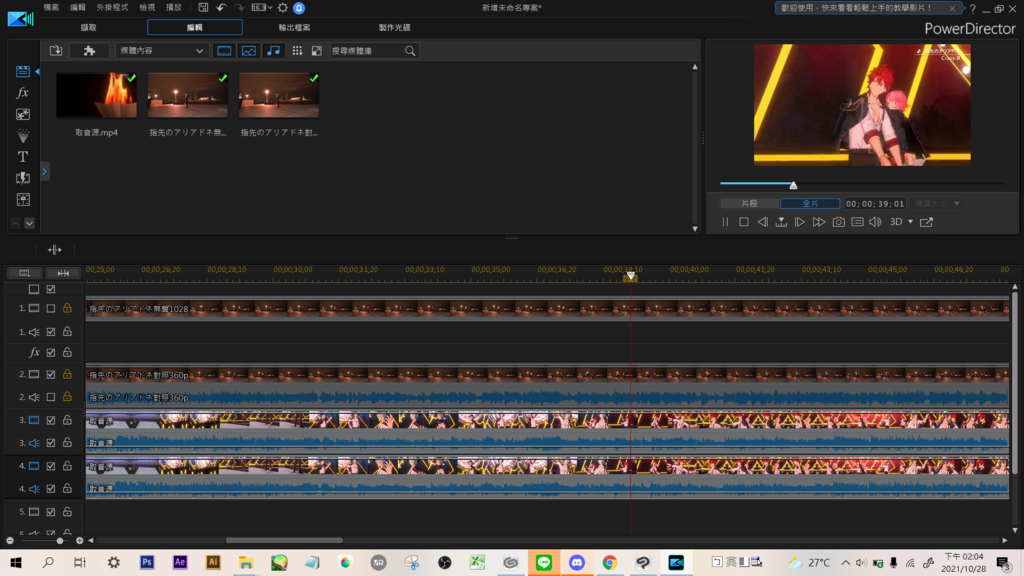Pause the preview playback
The height and width of the screenshot is (576, 1024).
coord(725,222)
